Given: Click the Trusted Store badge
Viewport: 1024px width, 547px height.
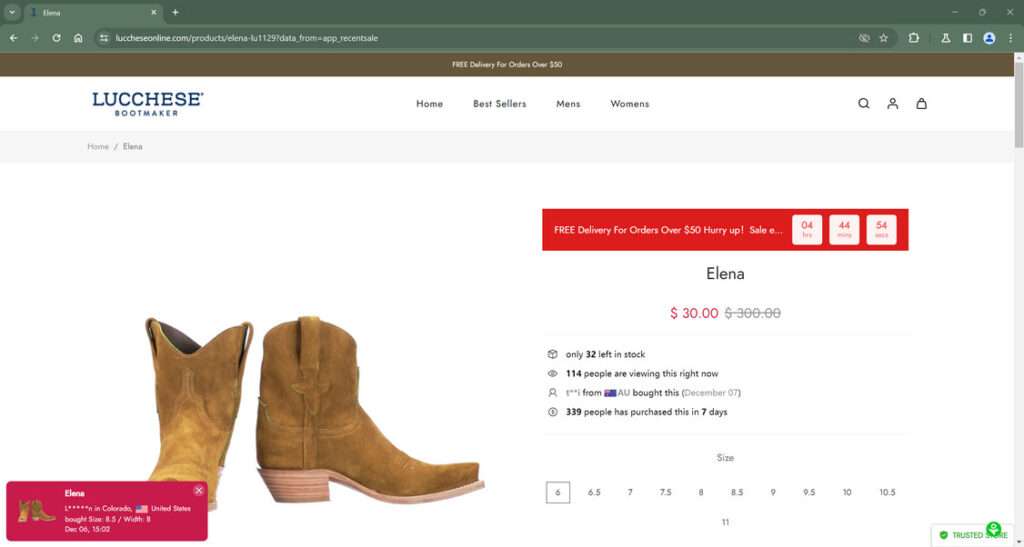Looking at the screenshot, I should click(973, 535).
